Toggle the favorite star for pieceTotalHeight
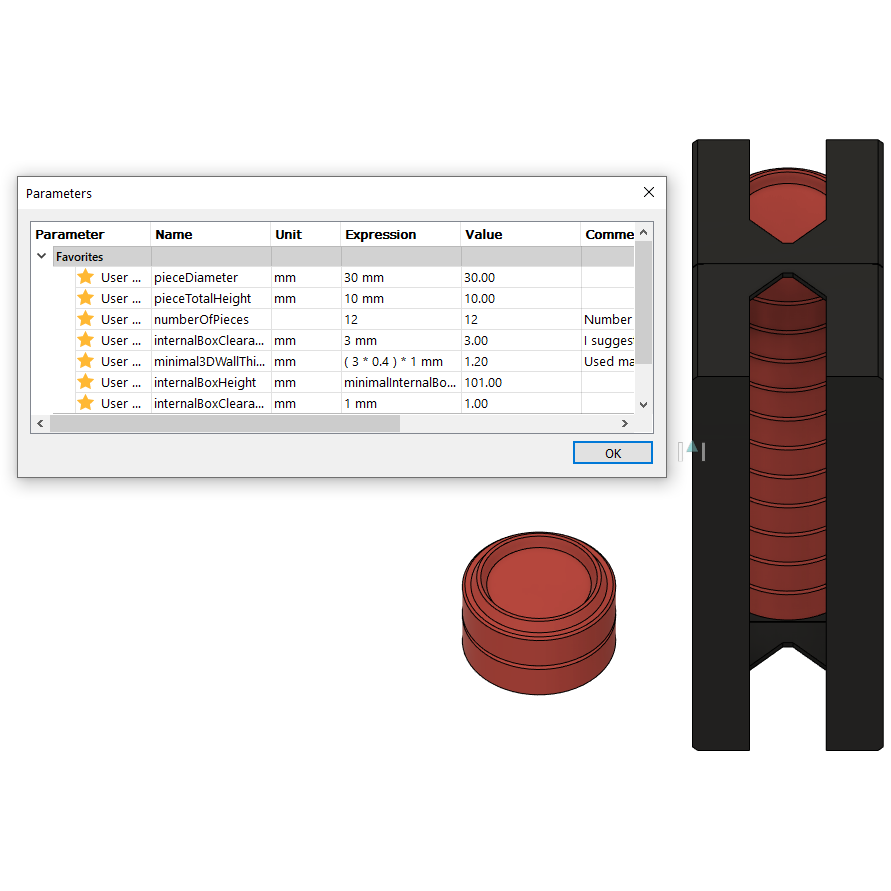Viewport: 891px width, 891px height. click(x=85, y=298)
